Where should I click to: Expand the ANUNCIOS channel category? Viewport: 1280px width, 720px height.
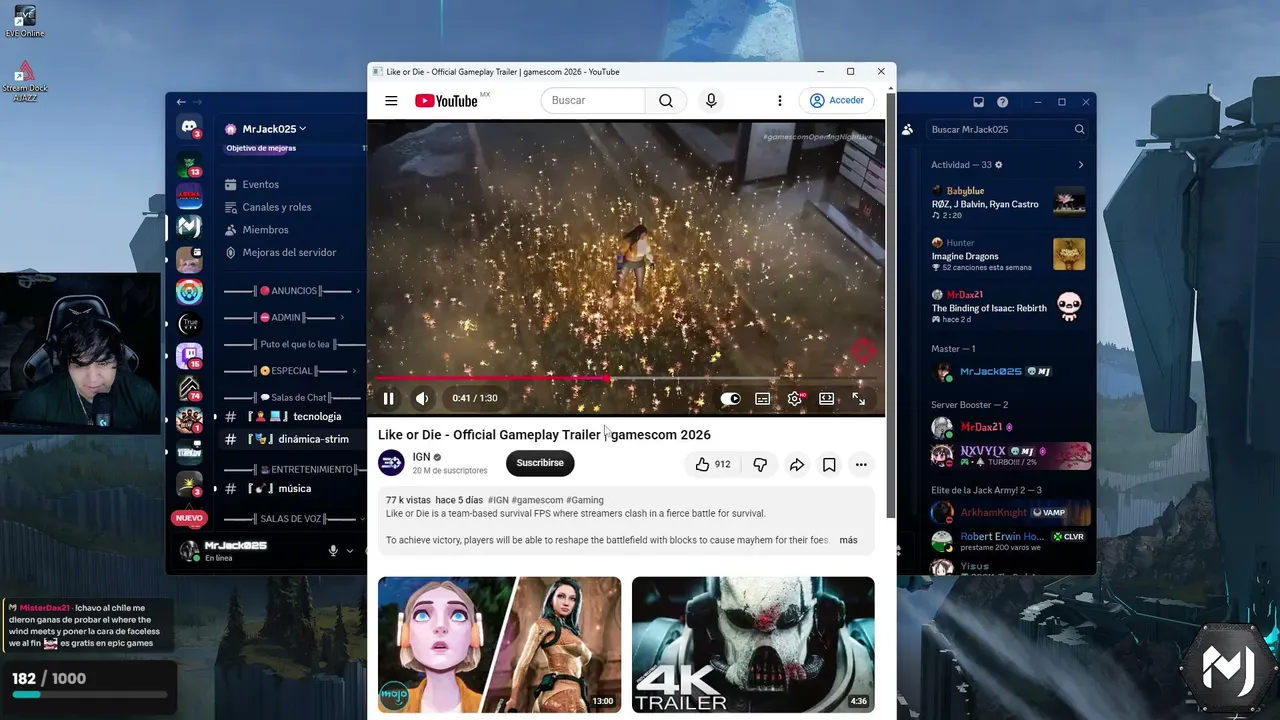pos(291,291)
